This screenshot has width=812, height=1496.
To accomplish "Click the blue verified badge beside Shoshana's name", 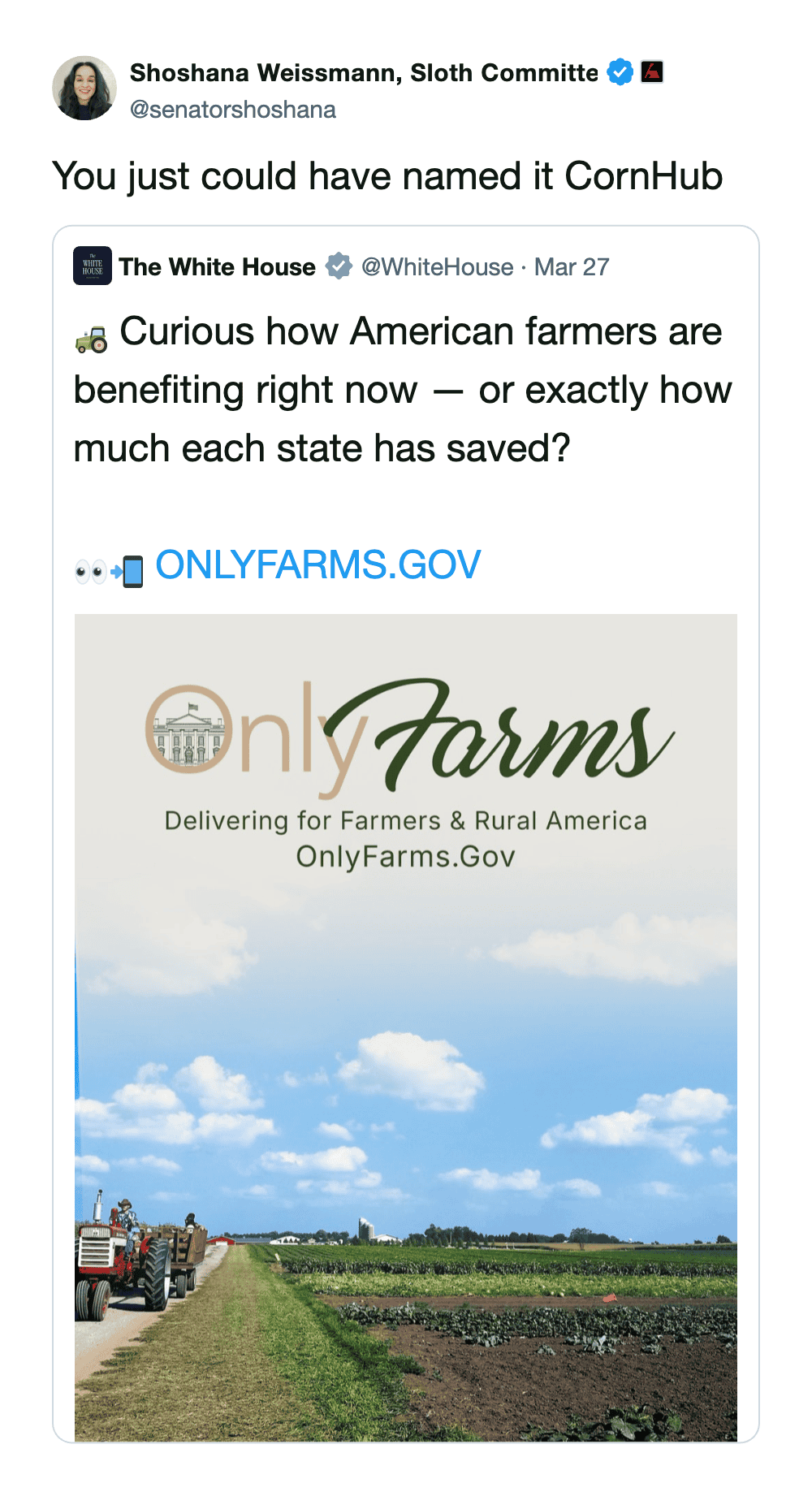I will 620,72.
